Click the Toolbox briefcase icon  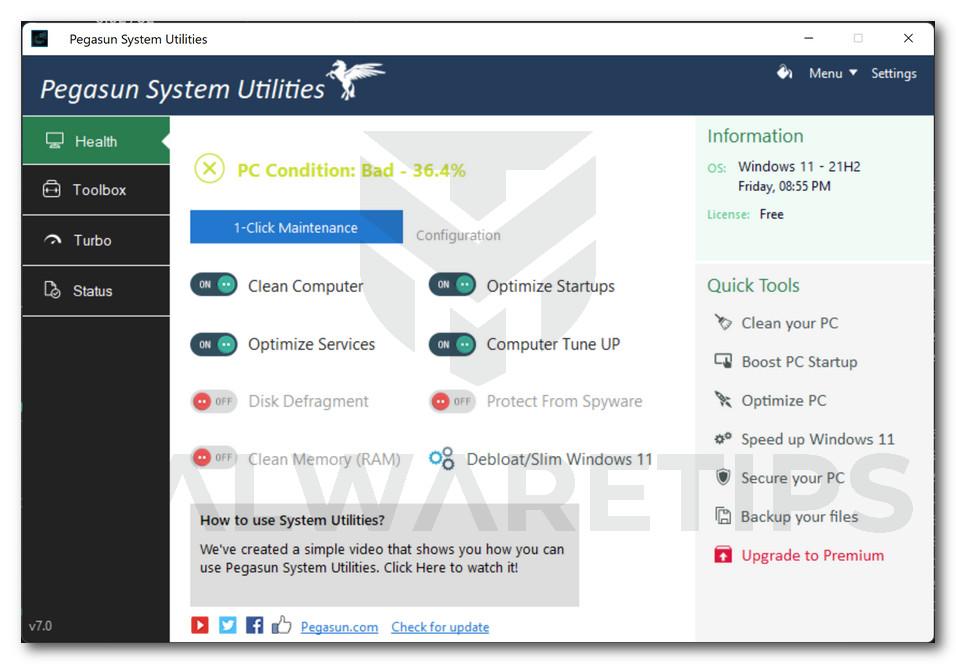[x=52, y=189]
